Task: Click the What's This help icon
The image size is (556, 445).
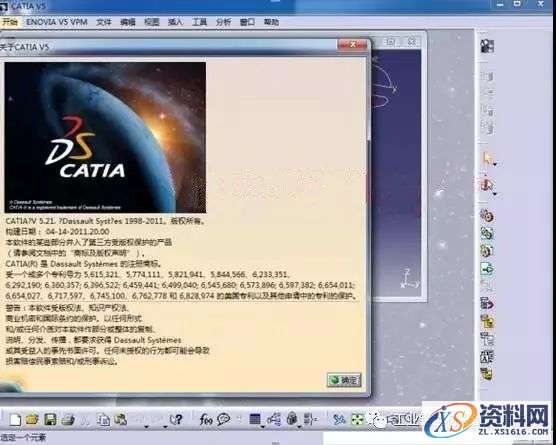Action: 176,420
